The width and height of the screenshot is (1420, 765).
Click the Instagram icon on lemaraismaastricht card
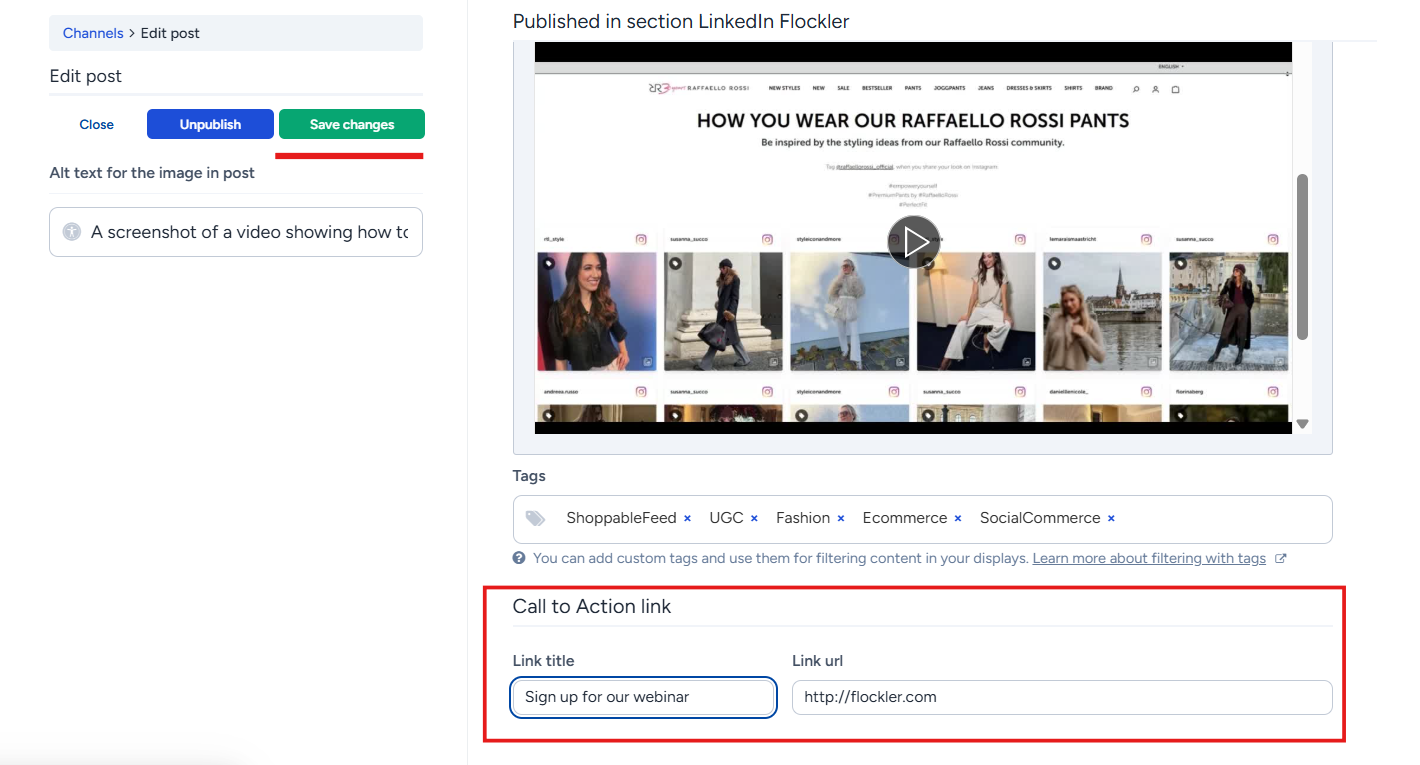[1147, 239]
